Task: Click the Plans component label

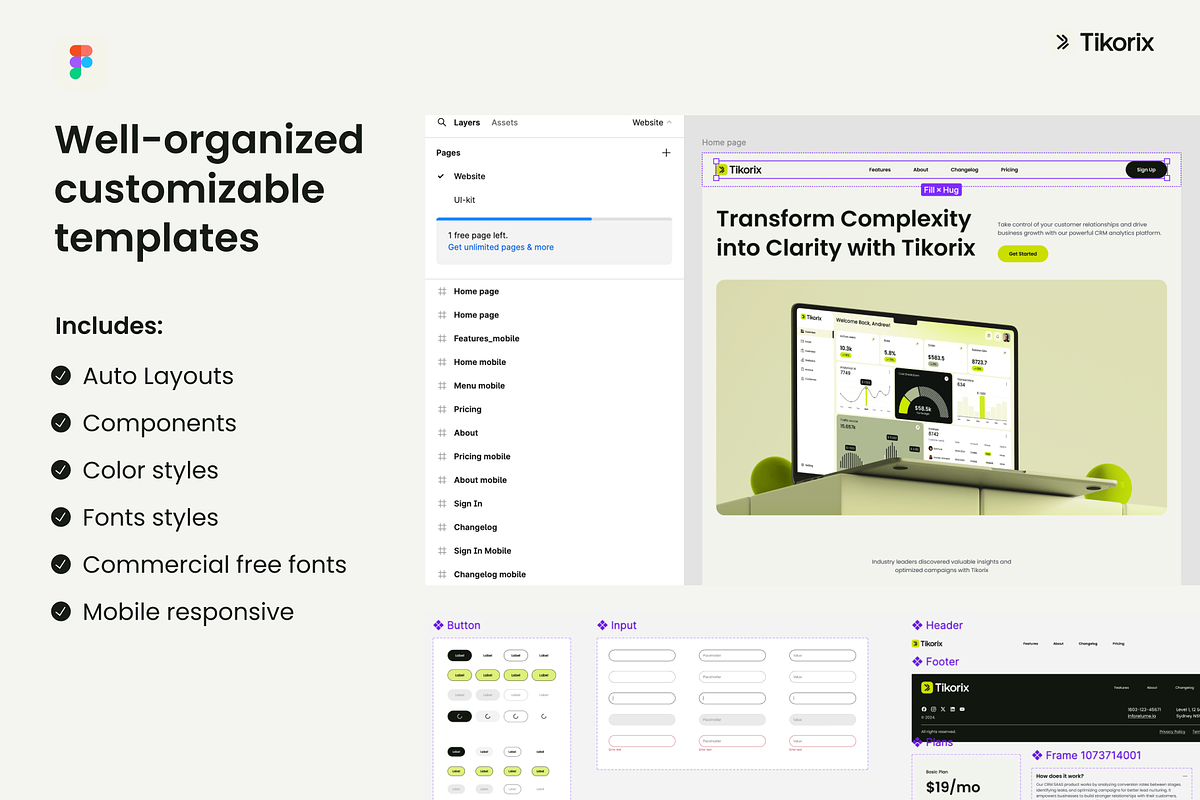Action: coord(932,742)
